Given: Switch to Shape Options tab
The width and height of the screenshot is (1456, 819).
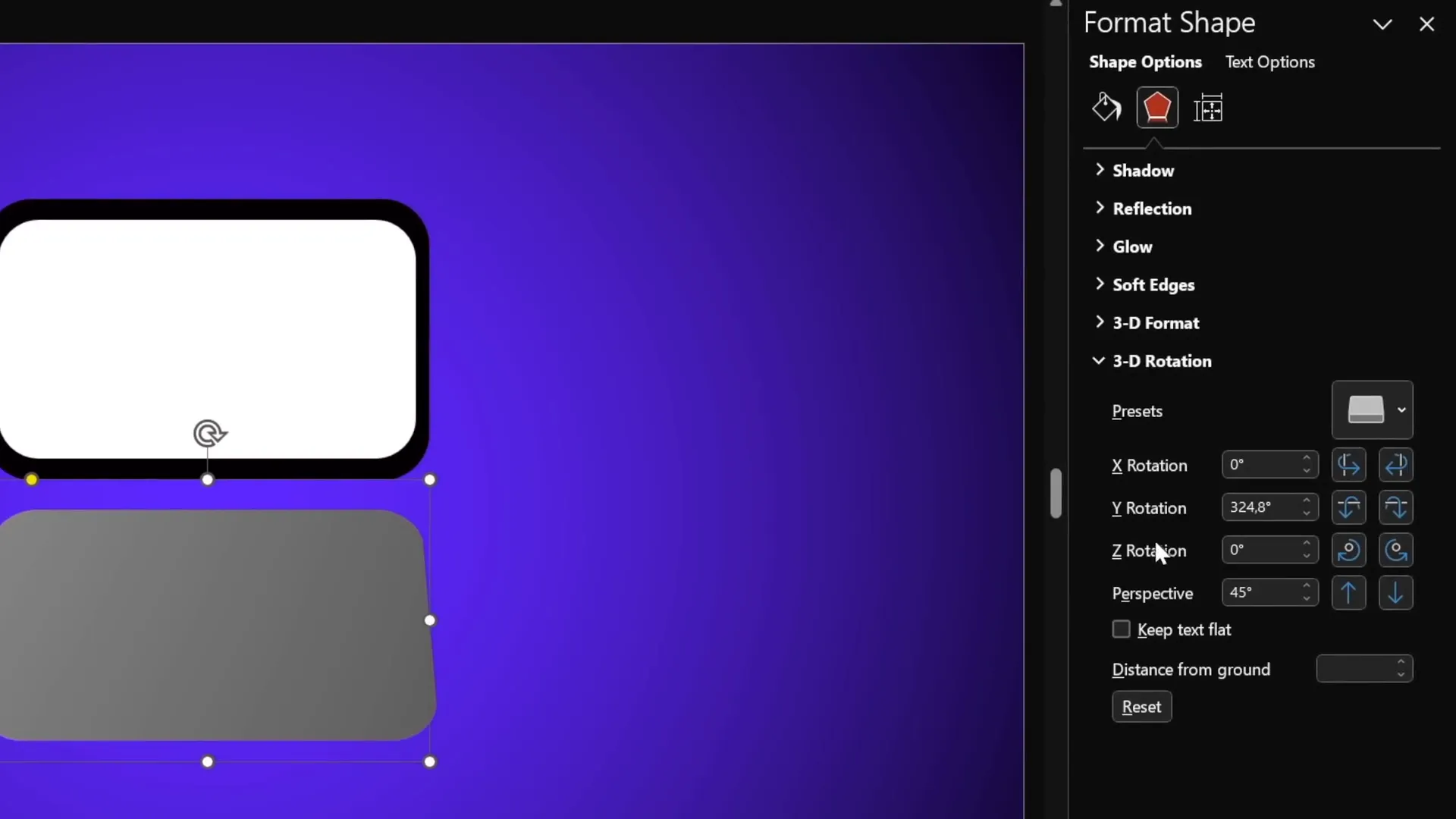Looking at the screenshot, I should pos(1145,62).
